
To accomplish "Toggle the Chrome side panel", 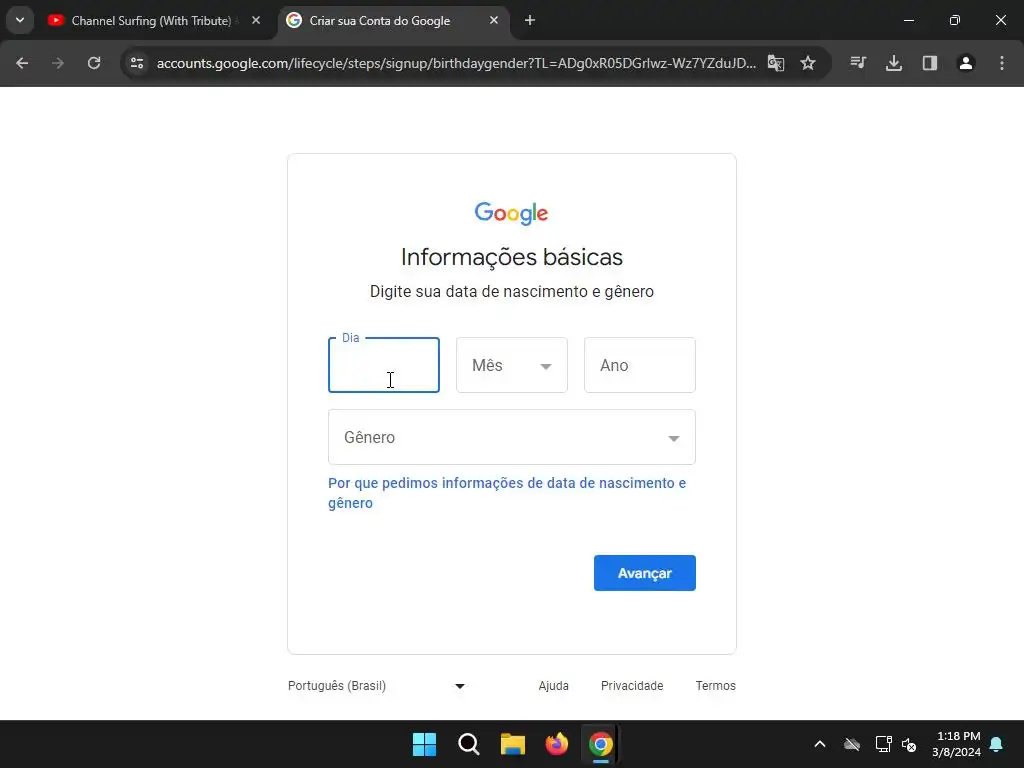I will 930,63.
